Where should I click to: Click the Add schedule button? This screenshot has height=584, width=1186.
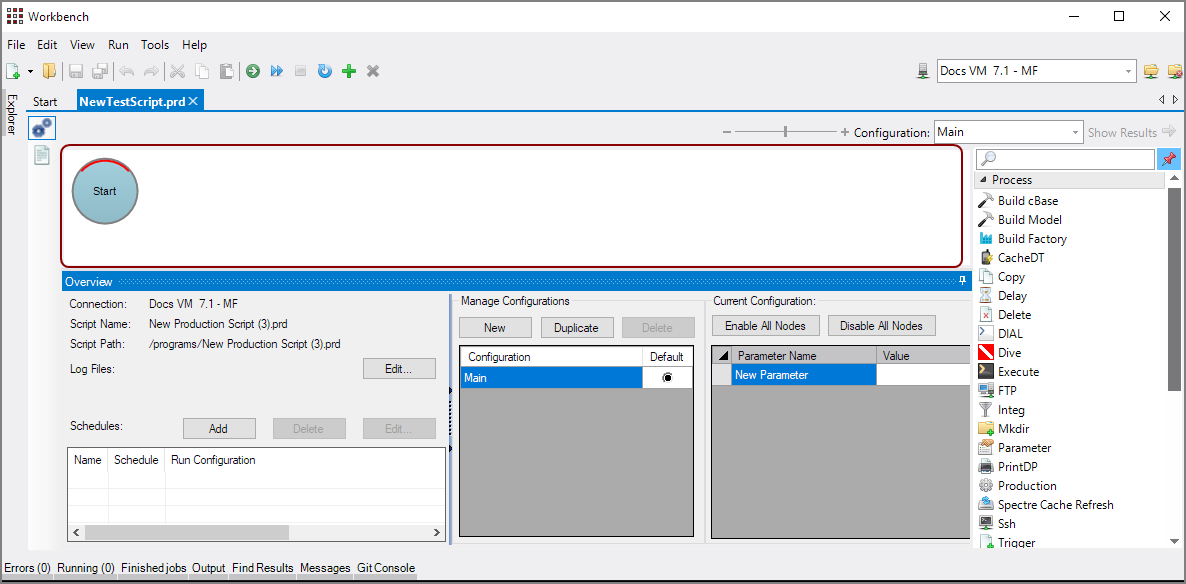[218, 428]
